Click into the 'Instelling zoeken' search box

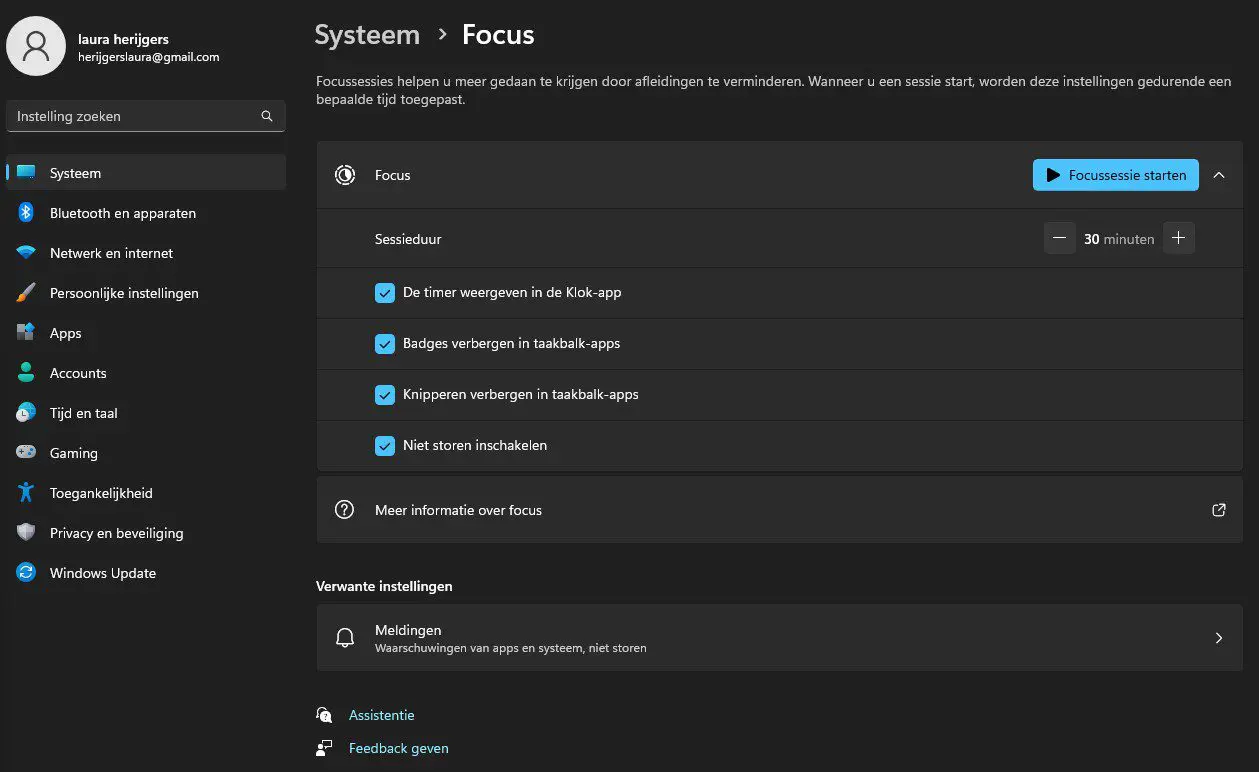[x=146, y=116]
